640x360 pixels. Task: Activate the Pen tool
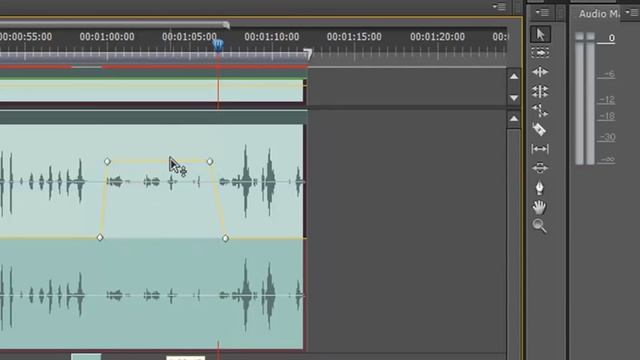coord(540,188)
